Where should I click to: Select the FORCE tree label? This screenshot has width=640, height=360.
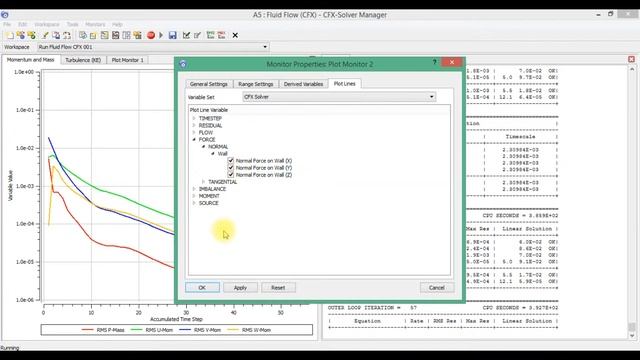(x=207, y=140)
